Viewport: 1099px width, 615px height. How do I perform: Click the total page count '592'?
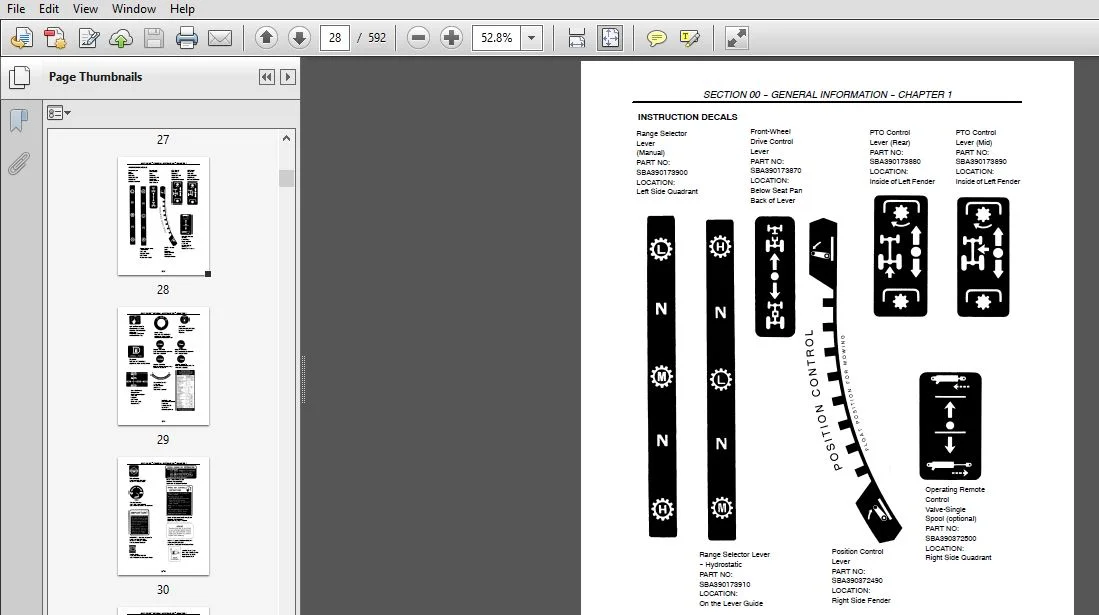pyautogui.click(x=377, y=38)
